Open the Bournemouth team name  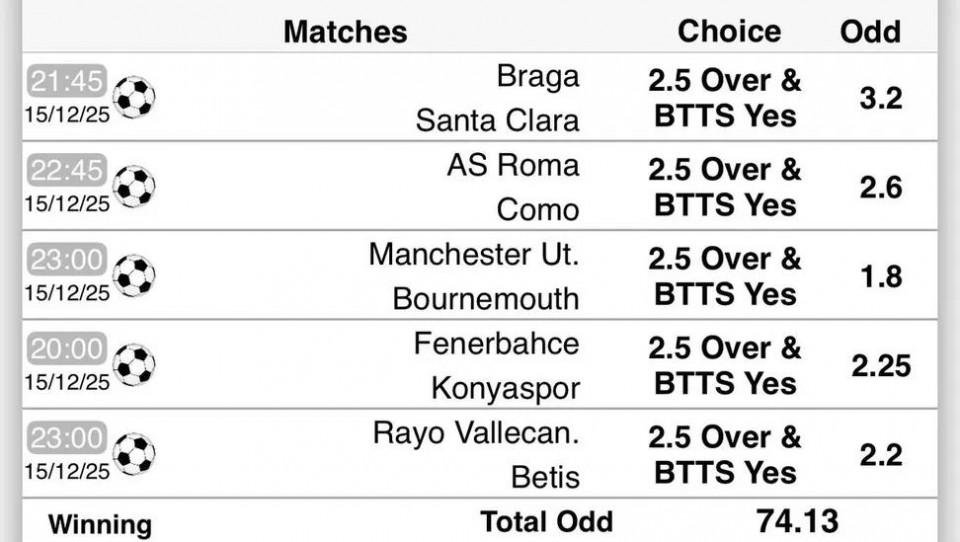(x=485, y=298)
